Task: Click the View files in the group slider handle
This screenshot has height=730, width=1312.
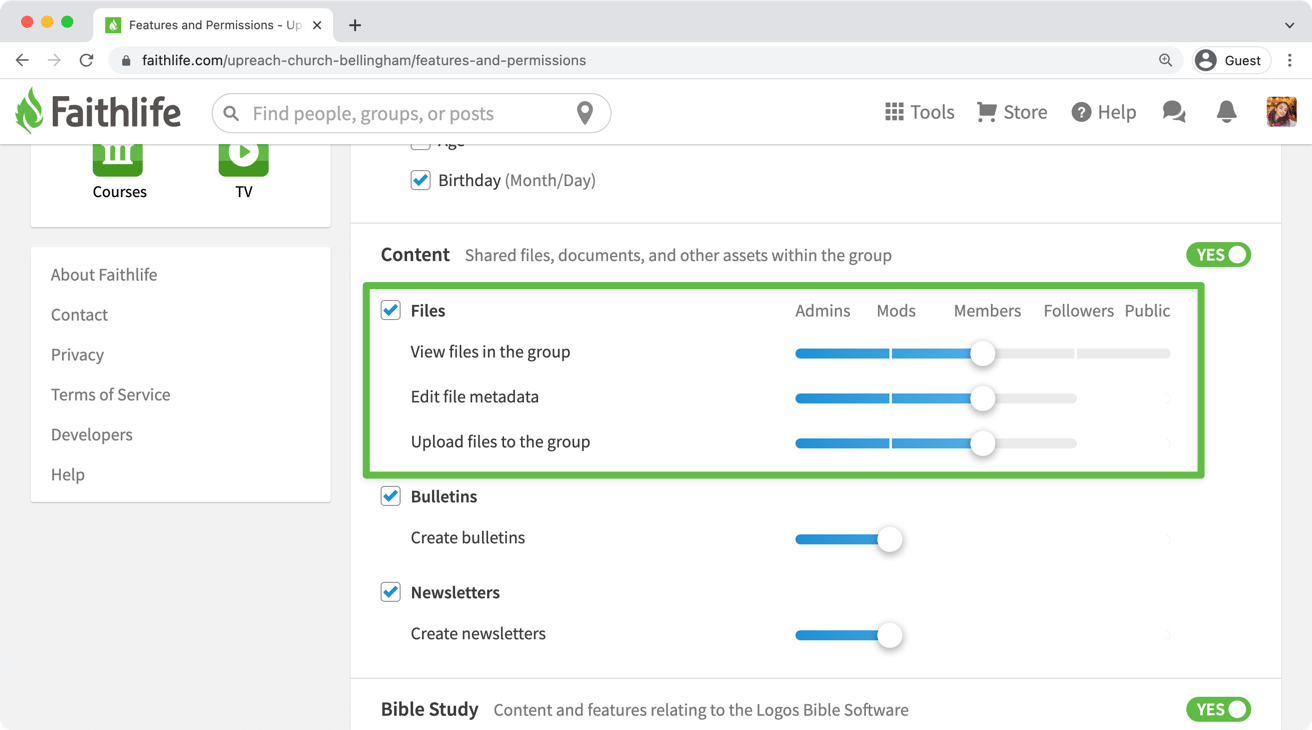Action: tap(983, 353)
